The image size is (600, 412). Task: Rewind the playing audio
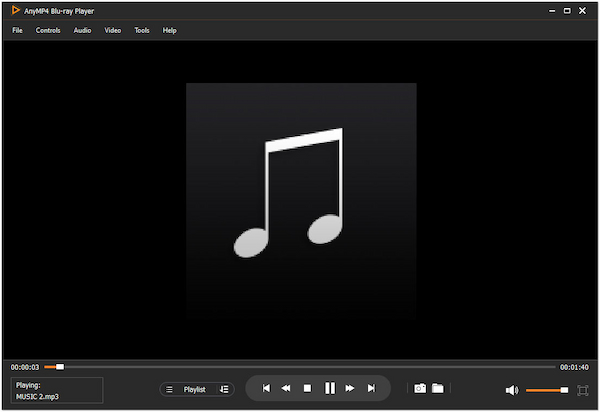286,388
